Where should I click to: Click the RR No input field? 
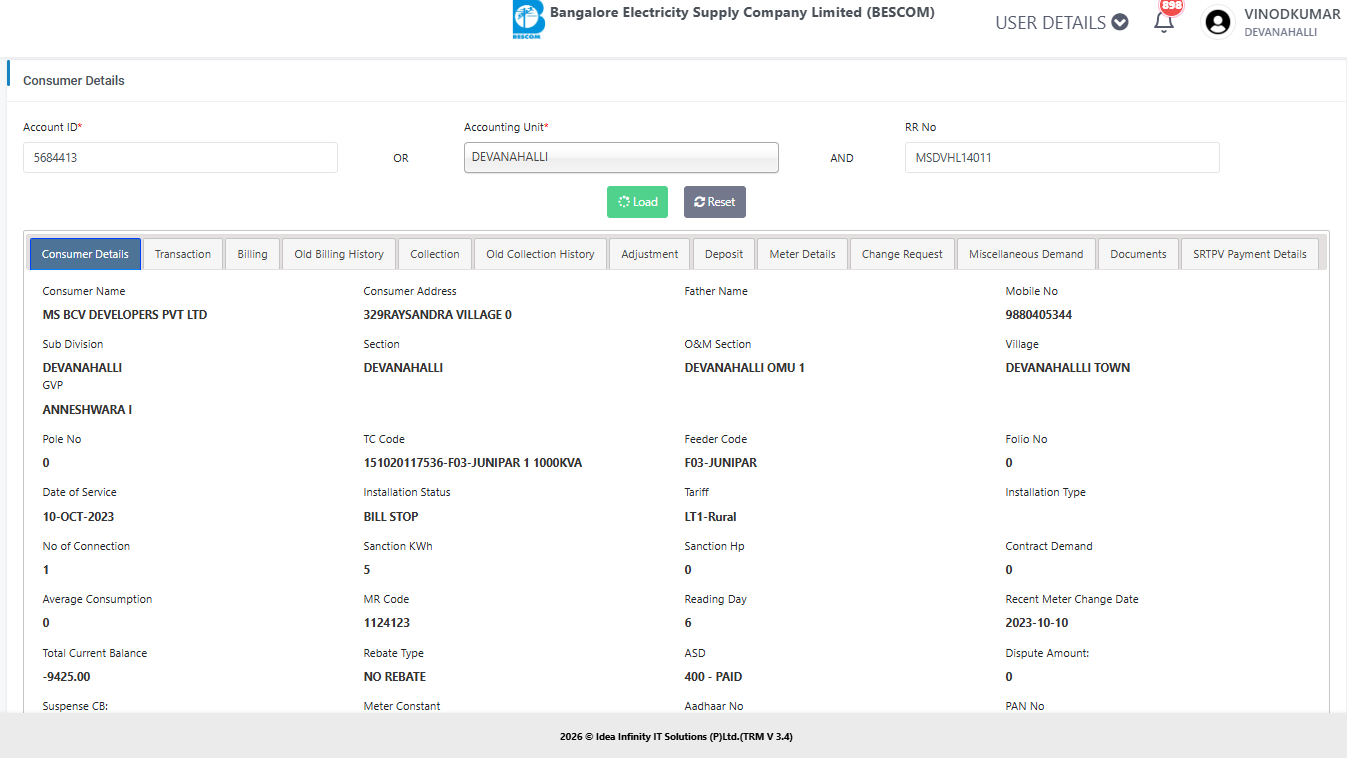point(1061,158)
